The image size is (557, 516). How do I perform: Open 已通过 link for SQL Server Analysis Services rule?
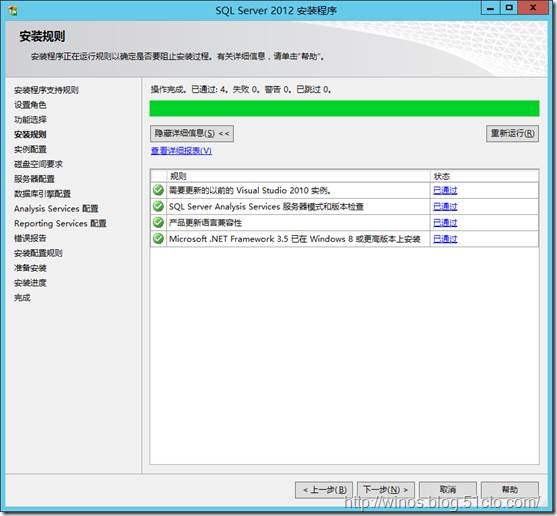[x=445, y=207]
